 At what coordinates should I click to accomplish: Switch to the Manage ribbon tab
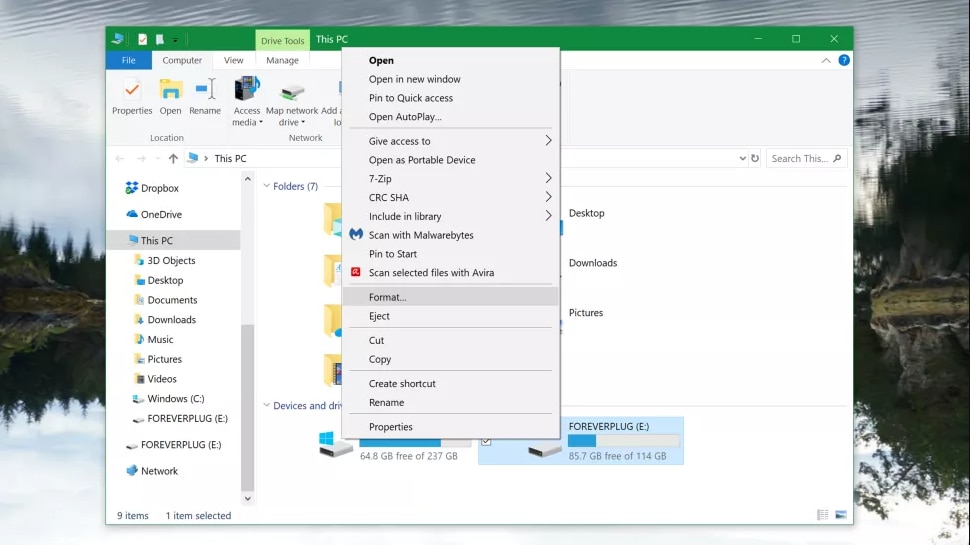282,60
